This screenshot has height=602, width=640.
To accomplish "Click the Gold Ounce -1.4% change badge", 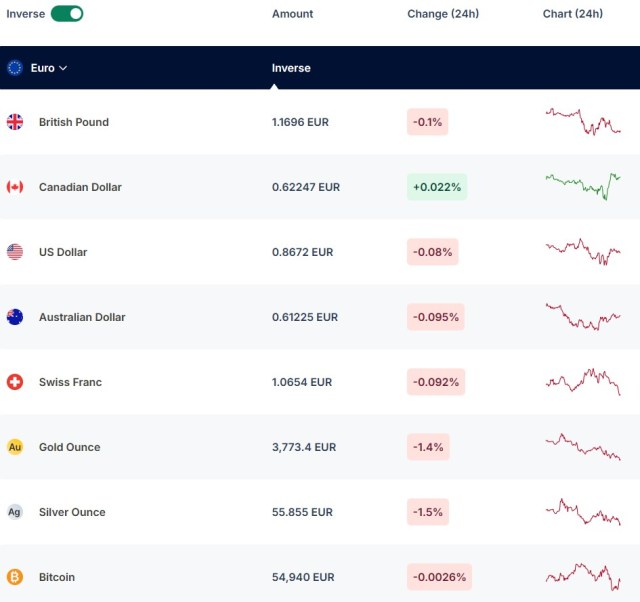I will point(428,447).
